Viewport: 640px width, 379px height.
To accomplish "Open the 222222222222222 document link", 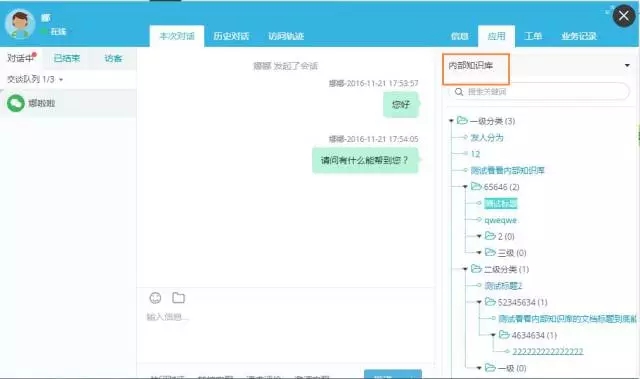I will [548, 352].
